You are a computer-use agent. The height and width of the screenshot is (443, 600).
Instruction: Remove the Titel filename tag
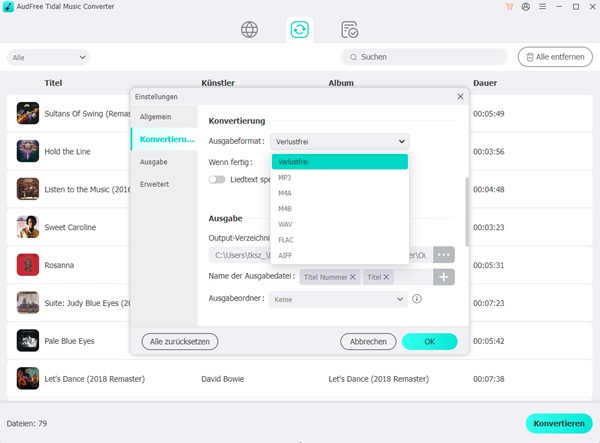(386, 277)
